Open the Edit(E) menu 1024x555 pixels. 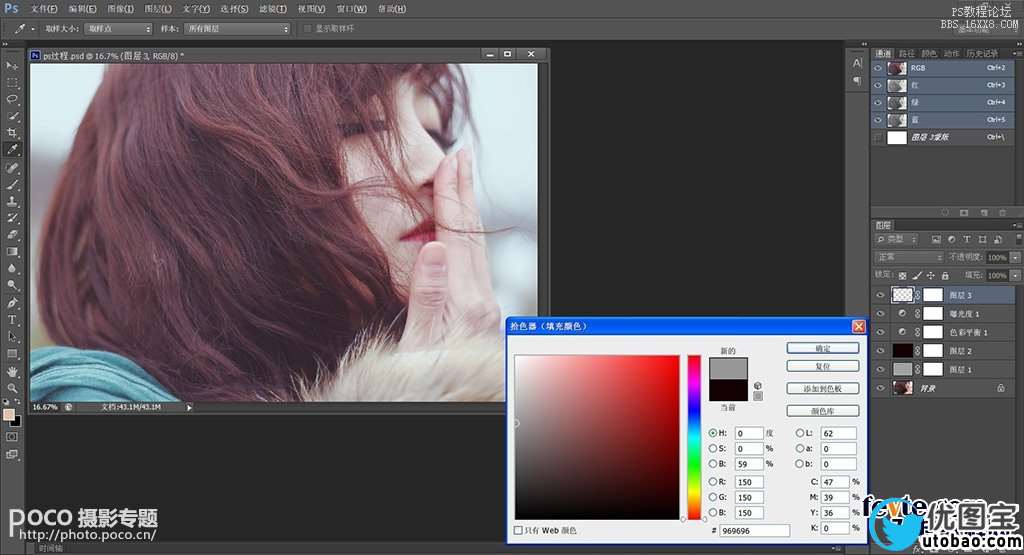pos(82,8)
